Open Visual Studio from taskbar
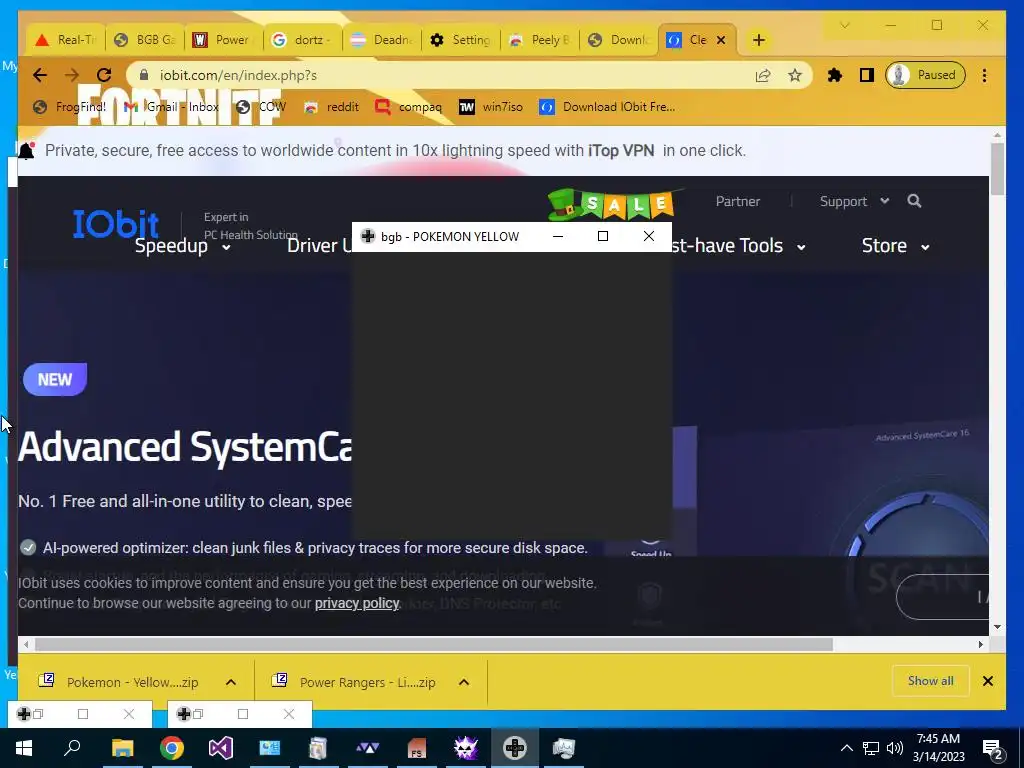1024x768 pixels. coord(221,748)
